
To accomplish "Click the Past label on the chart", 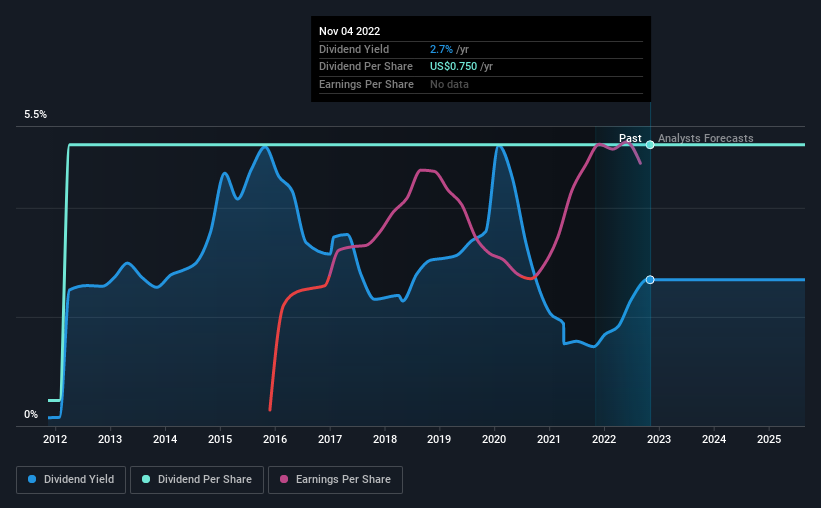I will click(630, 138).
